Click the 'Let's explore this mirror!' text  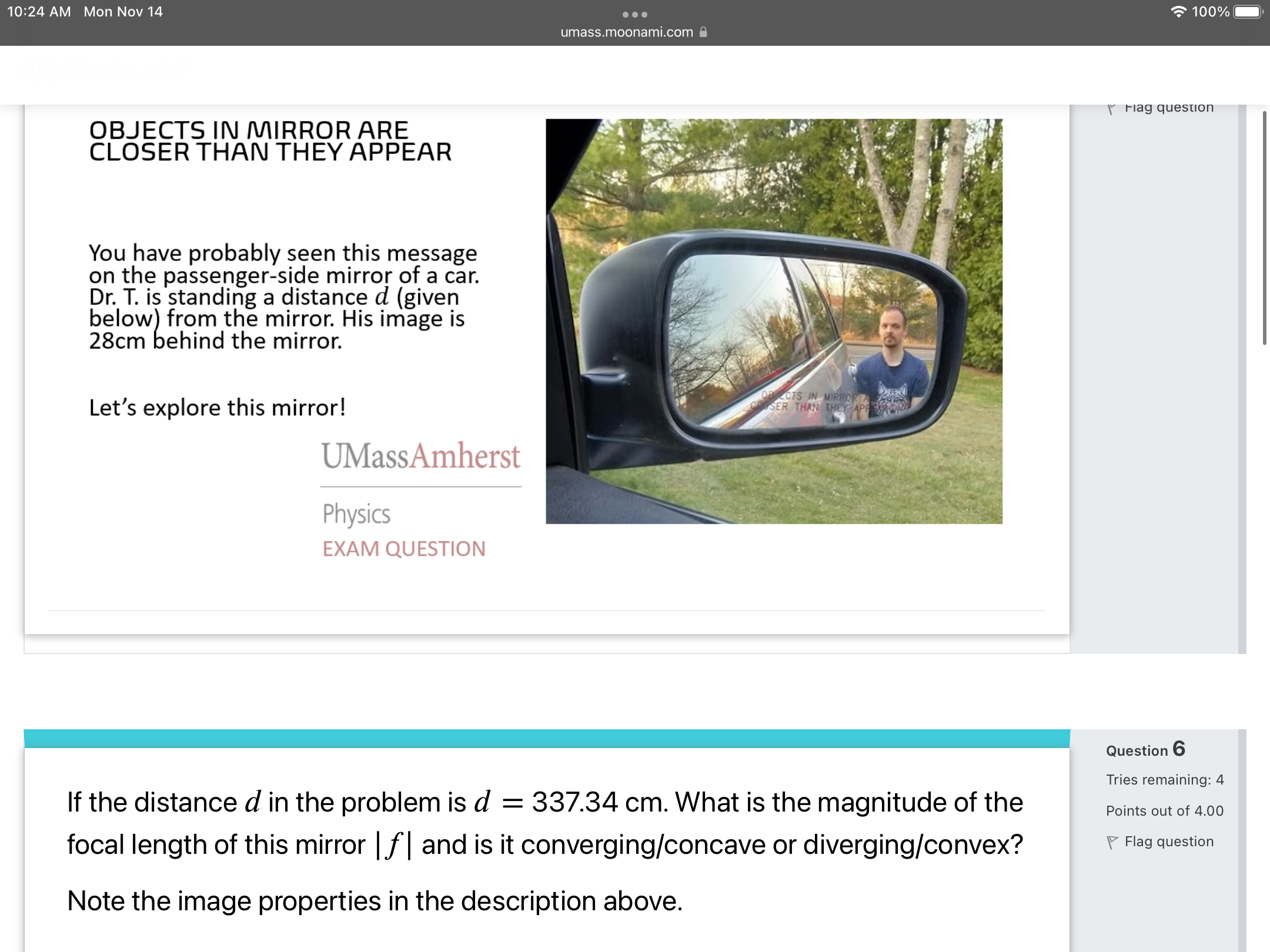pyautogui.click(x=217, y=407)
